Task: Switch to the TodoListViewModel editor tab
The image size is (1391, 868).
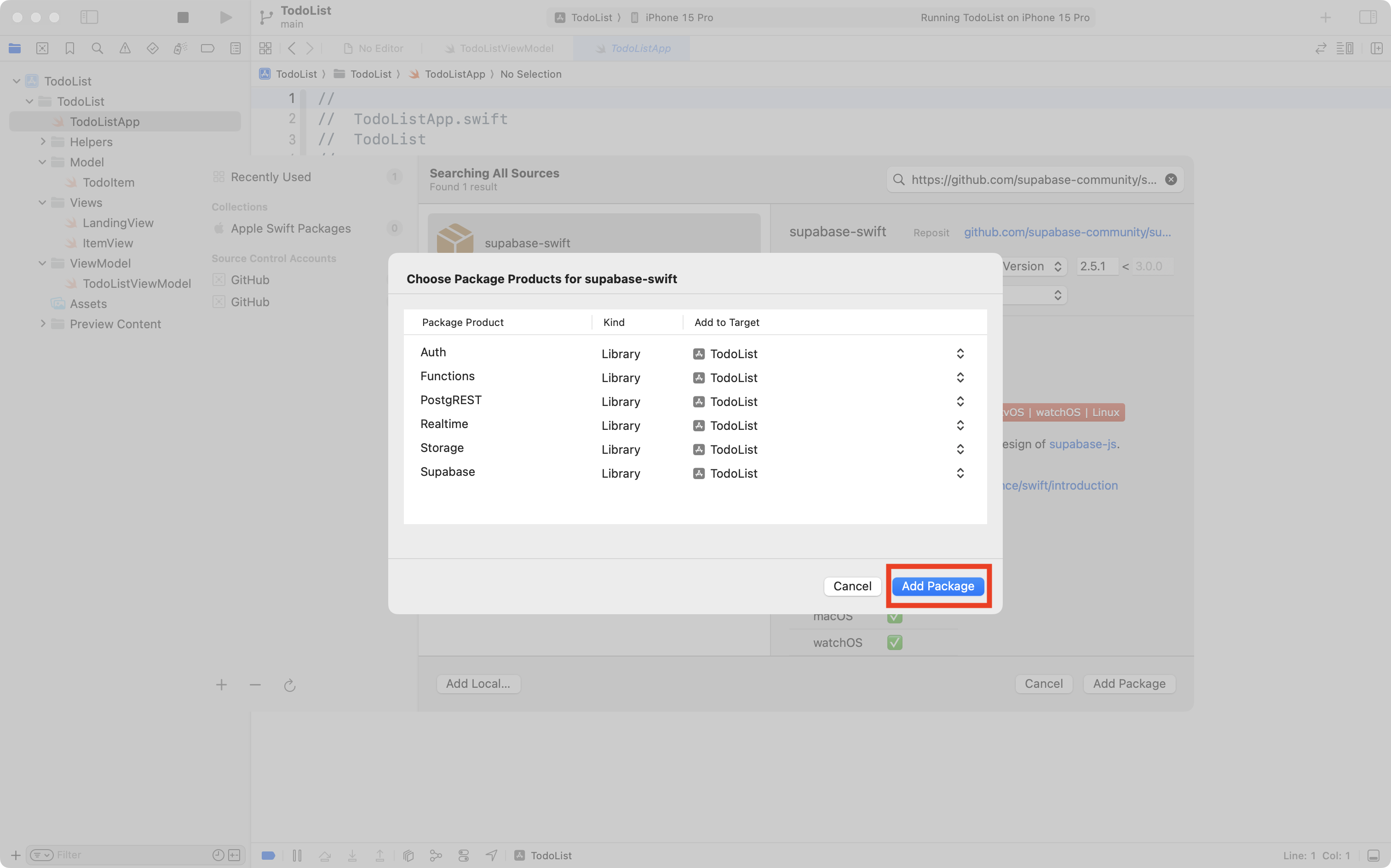Action: [x=499, y=48]
